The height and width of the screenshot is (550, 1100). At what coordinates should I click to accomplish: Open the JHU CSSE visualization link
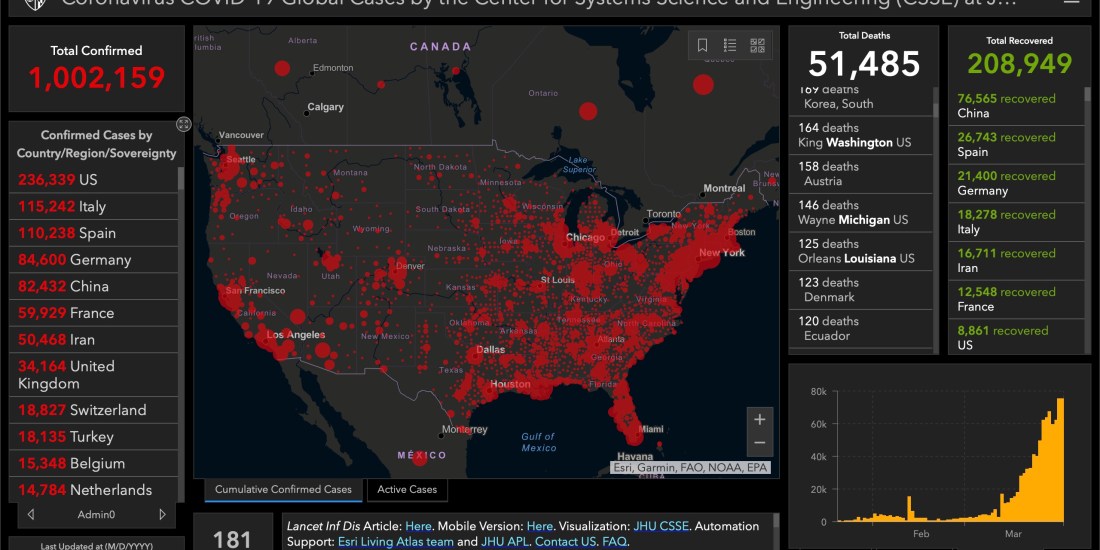(x=659, y=525)
